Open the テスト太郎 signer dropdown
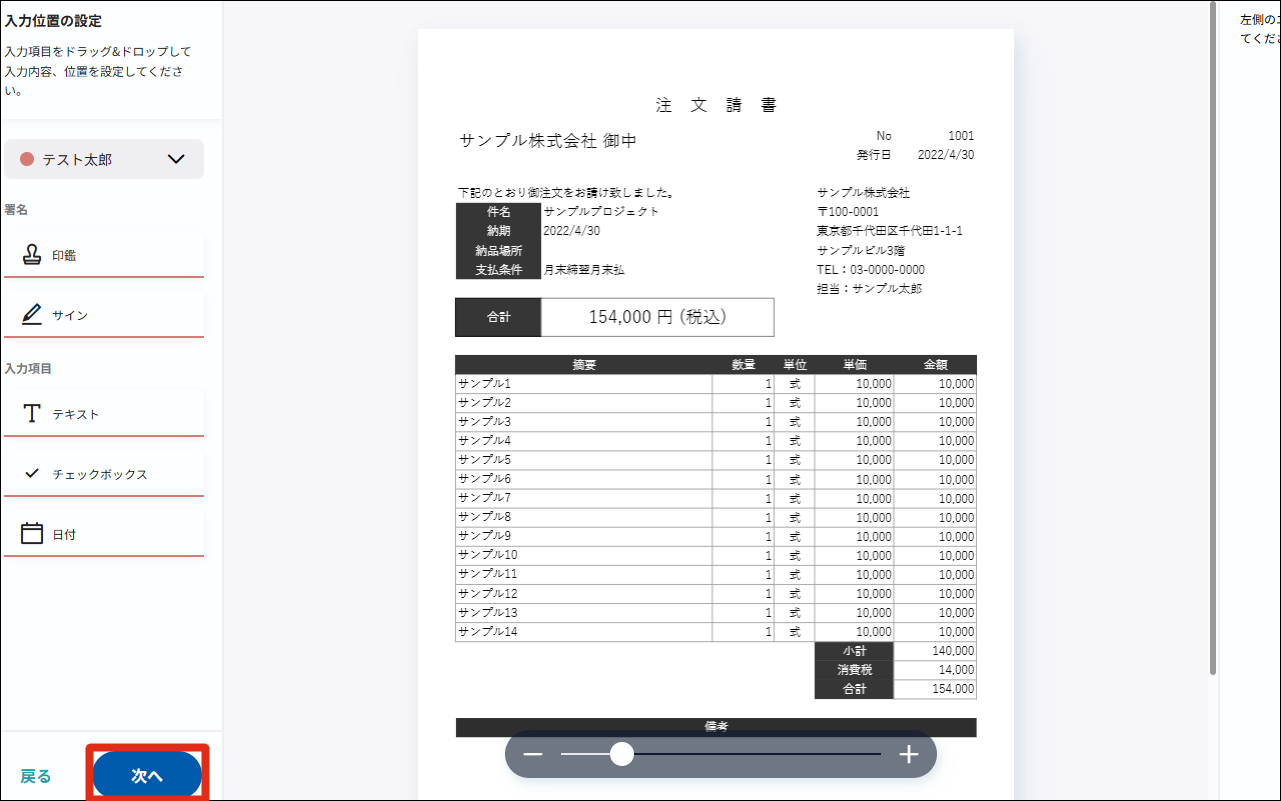 (x=103, y=159)
